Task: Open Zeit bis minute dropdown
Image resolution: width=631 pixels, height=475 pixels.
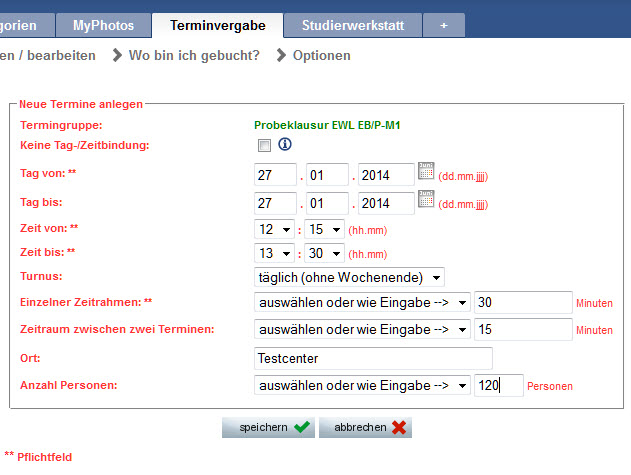Action: pos(324,254)
